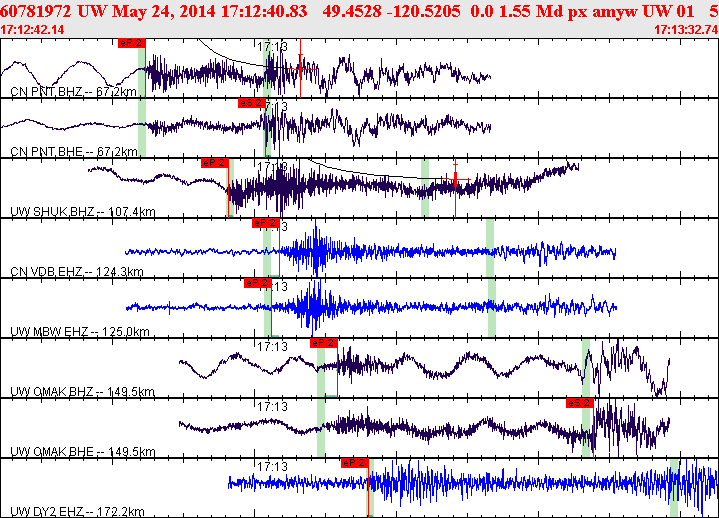Click the eP 2 pick flag on UW MBW EHZ
The height and width of the screenshot is (518, 719).
tap(258, 283)
